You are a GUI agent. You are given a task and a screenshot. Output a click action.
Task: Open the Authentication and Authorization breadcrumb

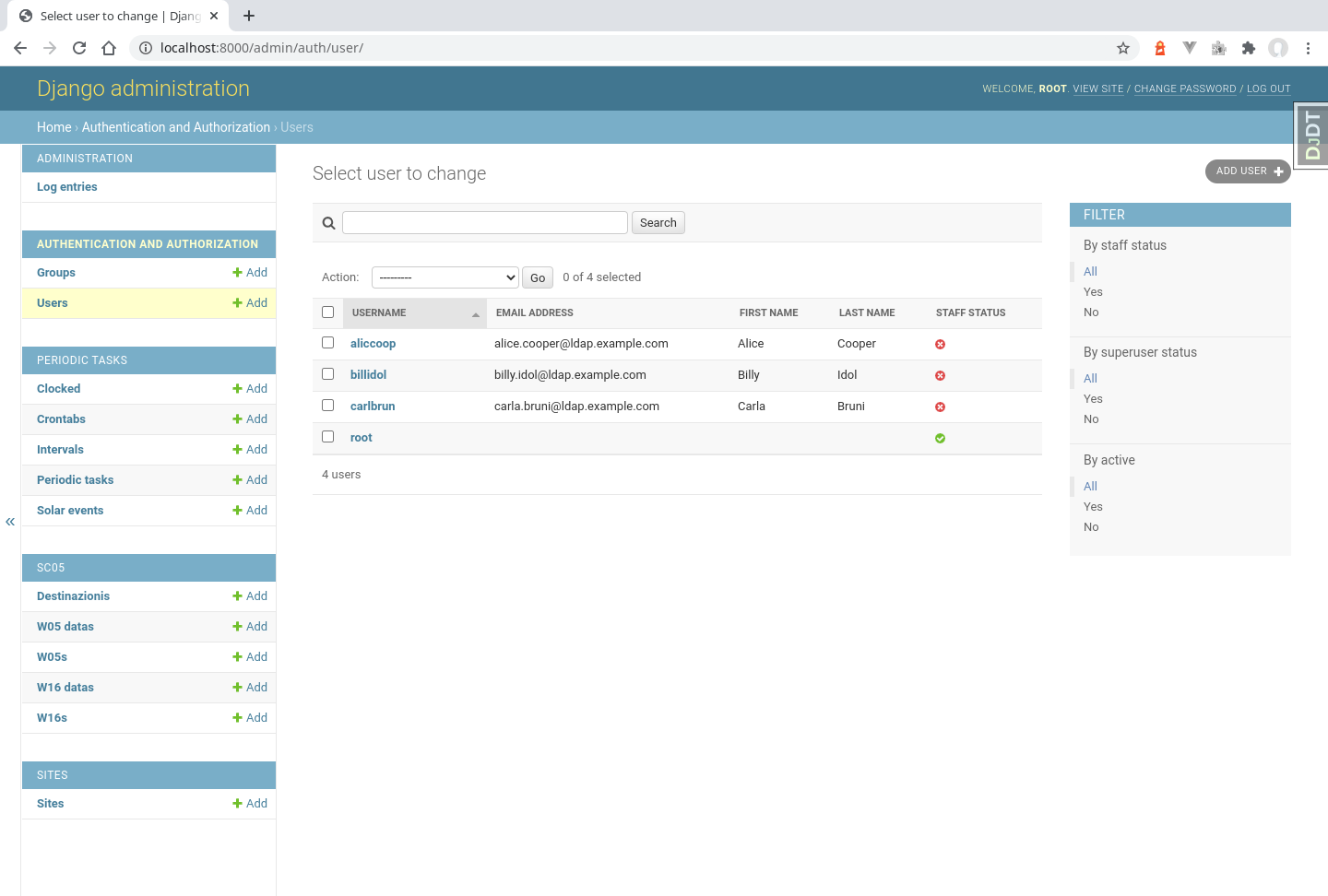175,127
